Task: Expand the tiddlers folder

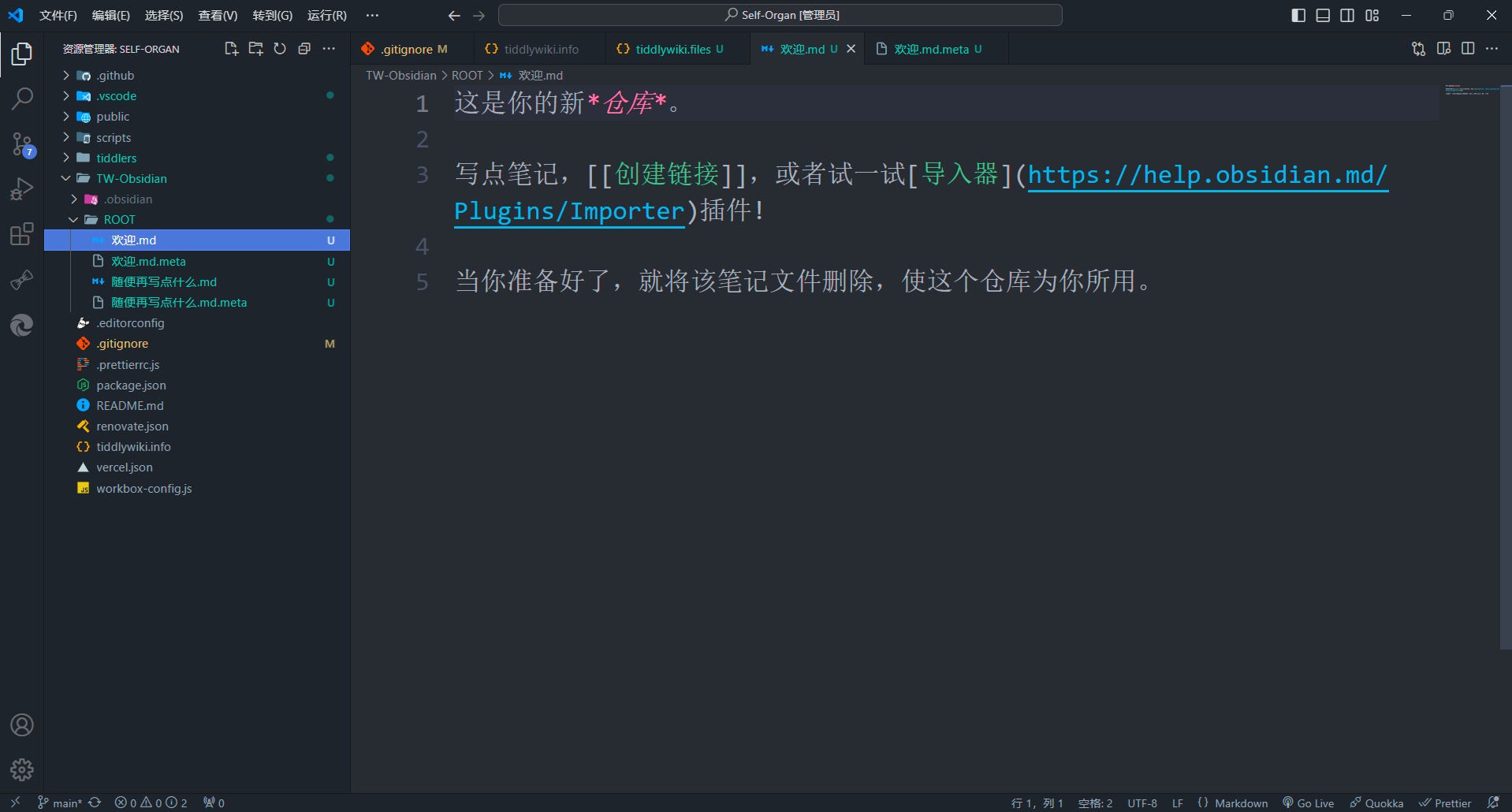Action: tap(116, 158)
